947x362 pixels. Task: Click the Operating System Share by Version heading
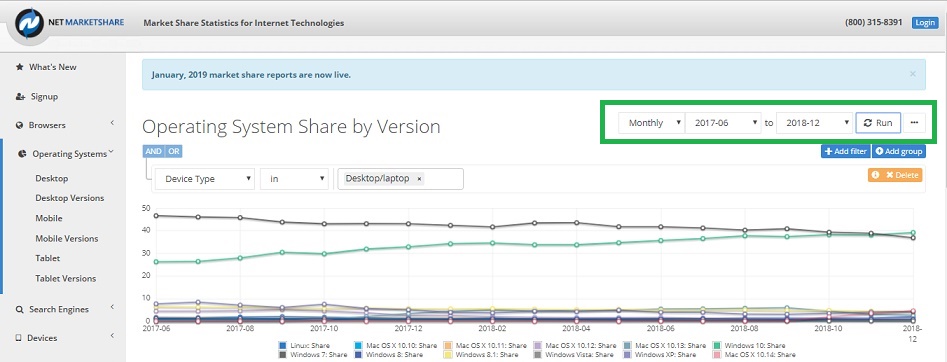(291, 126)
